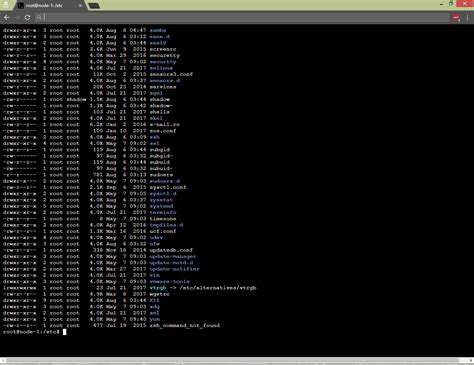The height and width of the screenshot is (365, 474).
Task: Click the services file name
Action: click(163, 87)
